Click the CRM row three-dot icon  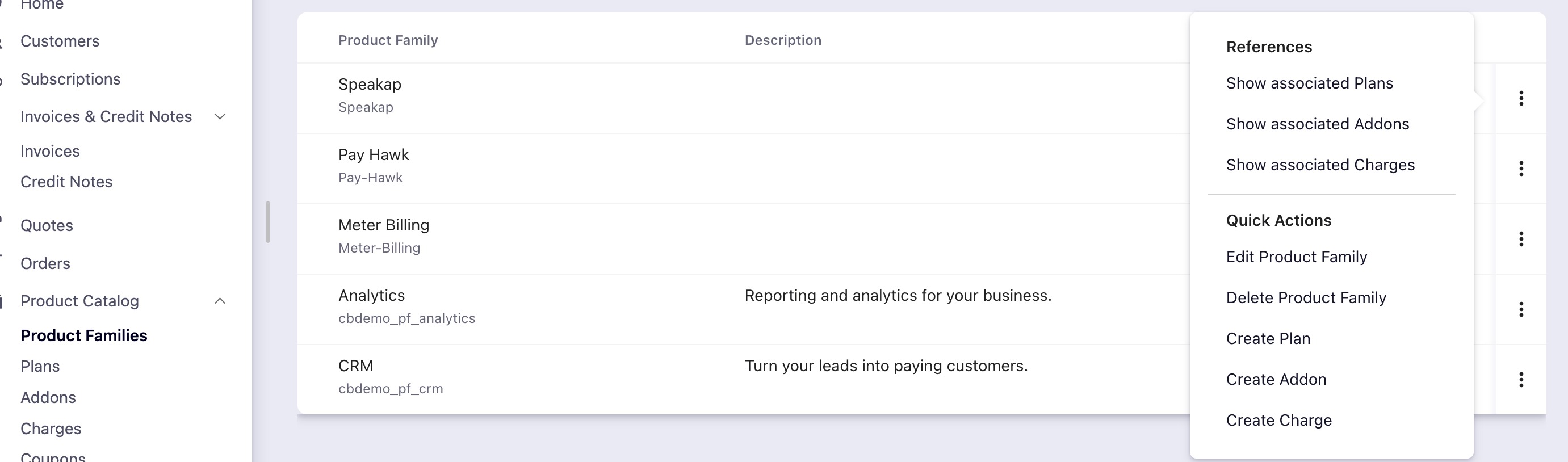1520,380
